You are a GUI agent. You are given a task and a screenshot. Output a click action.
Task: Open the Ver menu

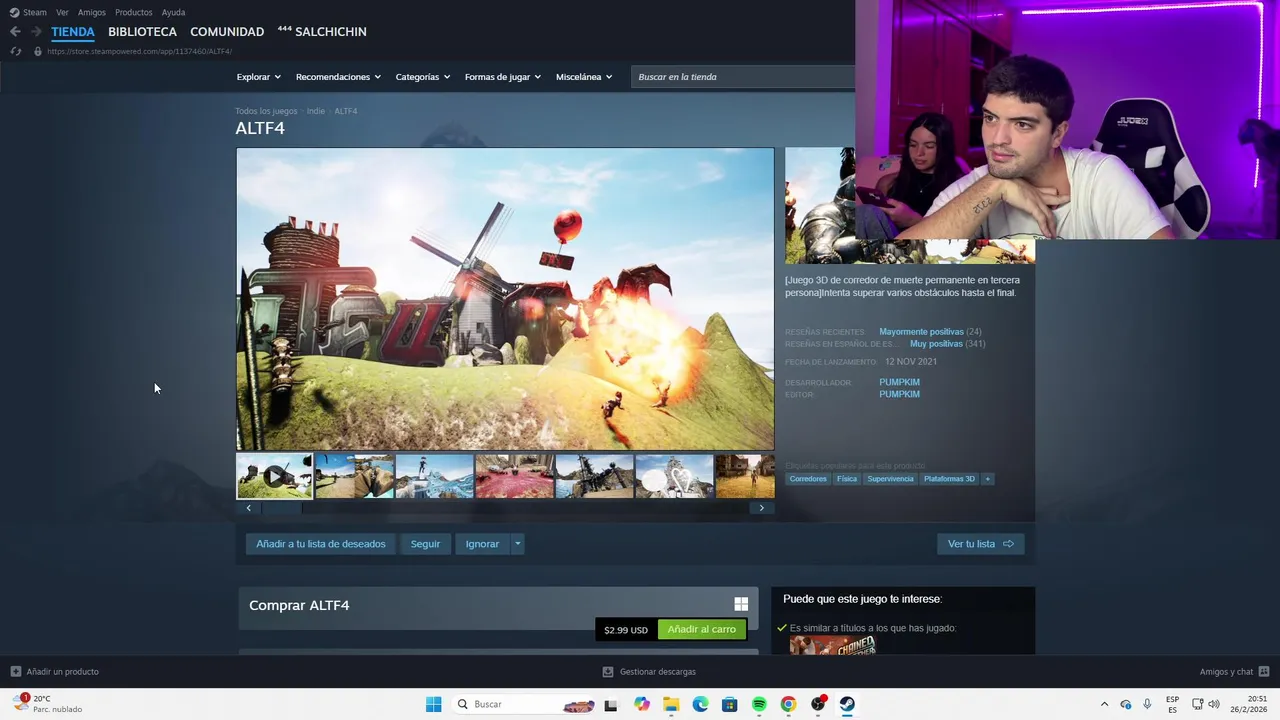click(62, 12)
